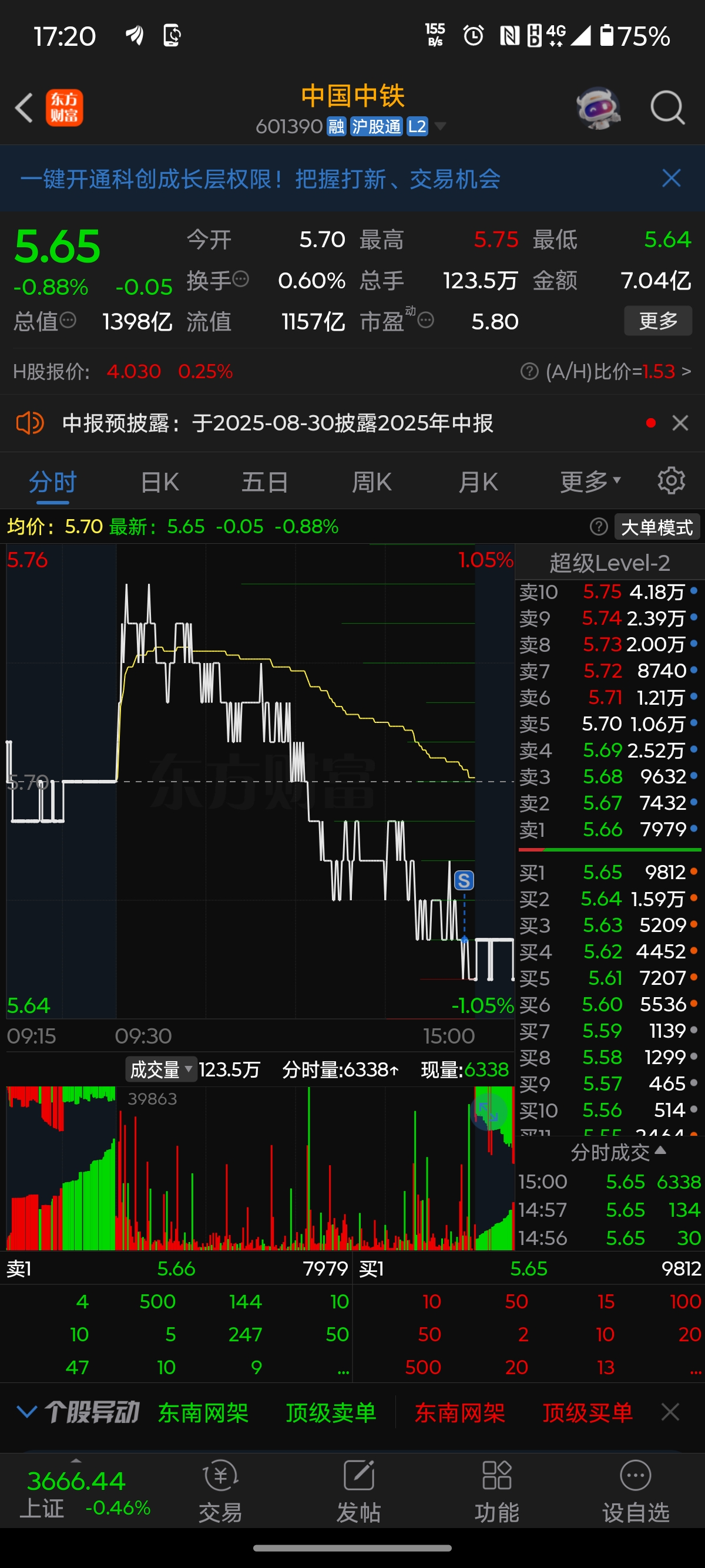Image resolution: width=705 pixels, height=1568 pixels.
Task: Tap the 14:57 trade tick row
Action: coord(609,1210)
